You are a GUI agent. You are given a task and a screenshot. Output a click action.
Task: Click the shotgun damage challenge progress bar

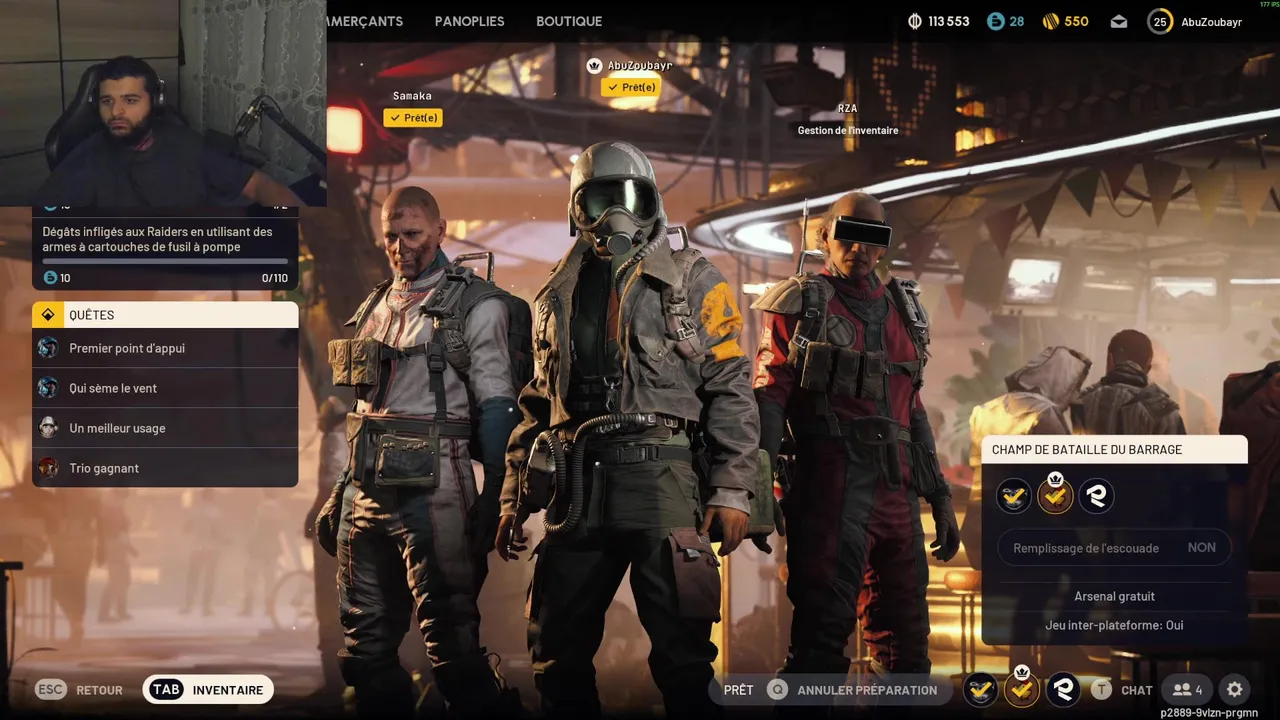[165, 261]
